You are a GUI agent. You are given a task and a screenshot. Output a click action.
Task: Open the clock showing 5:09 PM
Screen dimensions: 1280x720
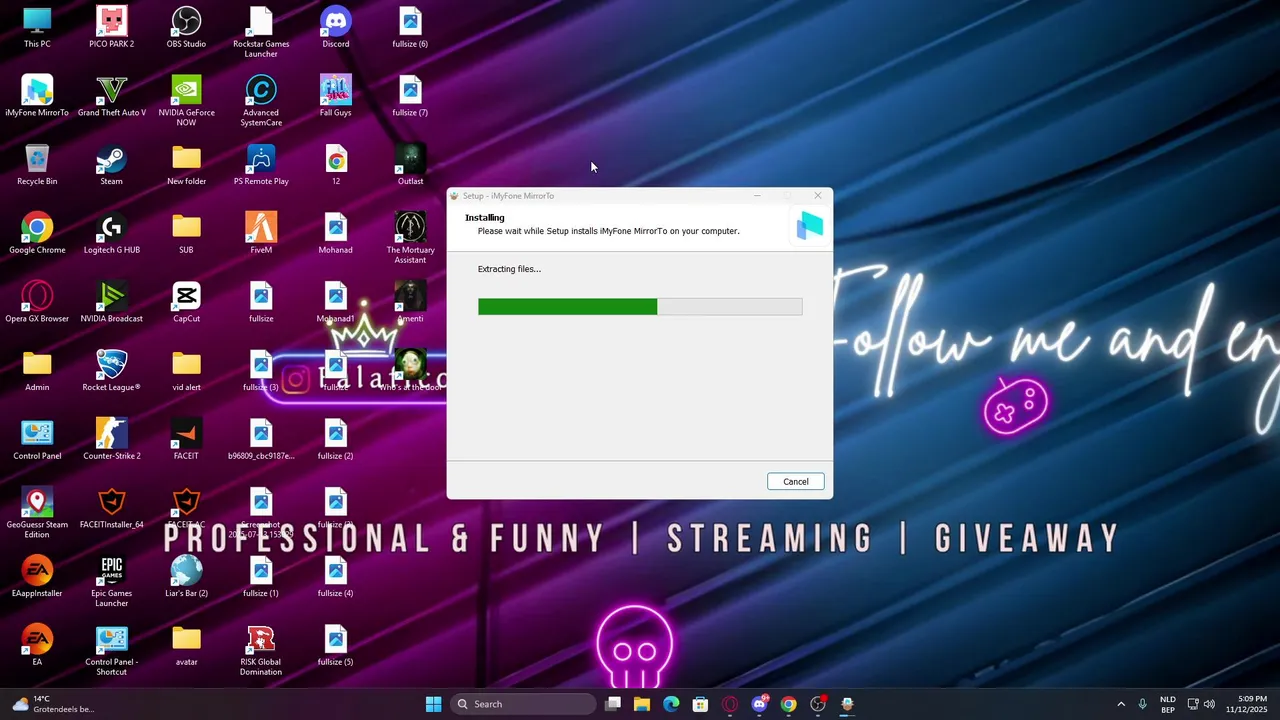(x=1246, y=704)
